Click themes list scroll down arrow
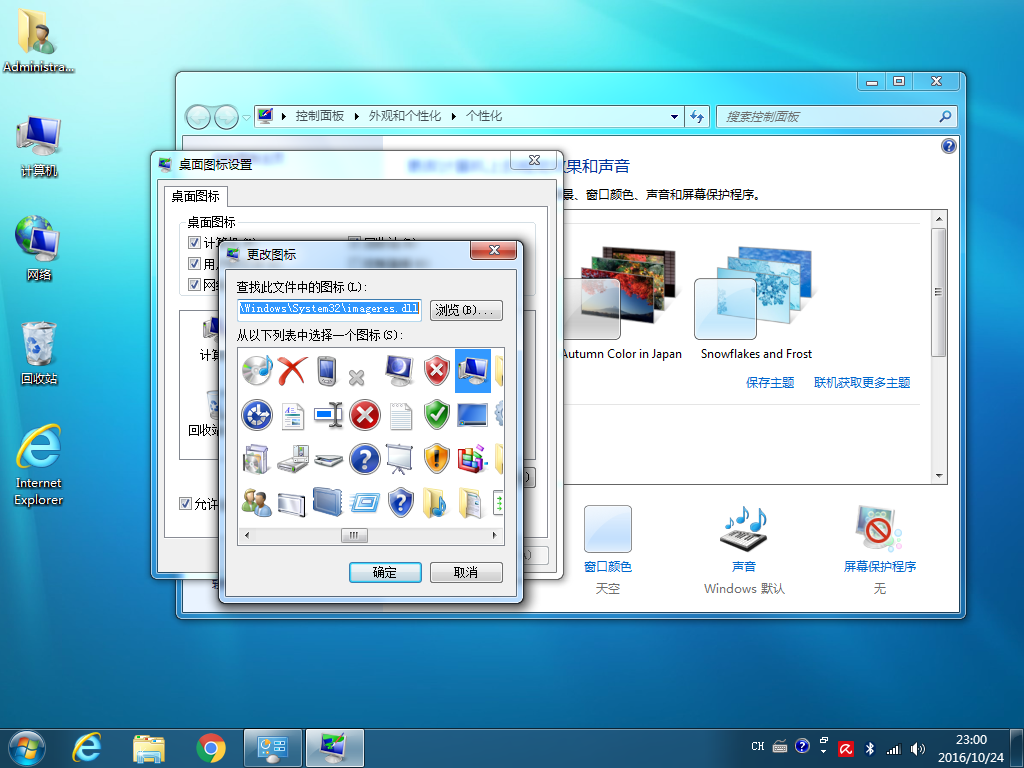Screen dimensions: 1024x768 939,476
